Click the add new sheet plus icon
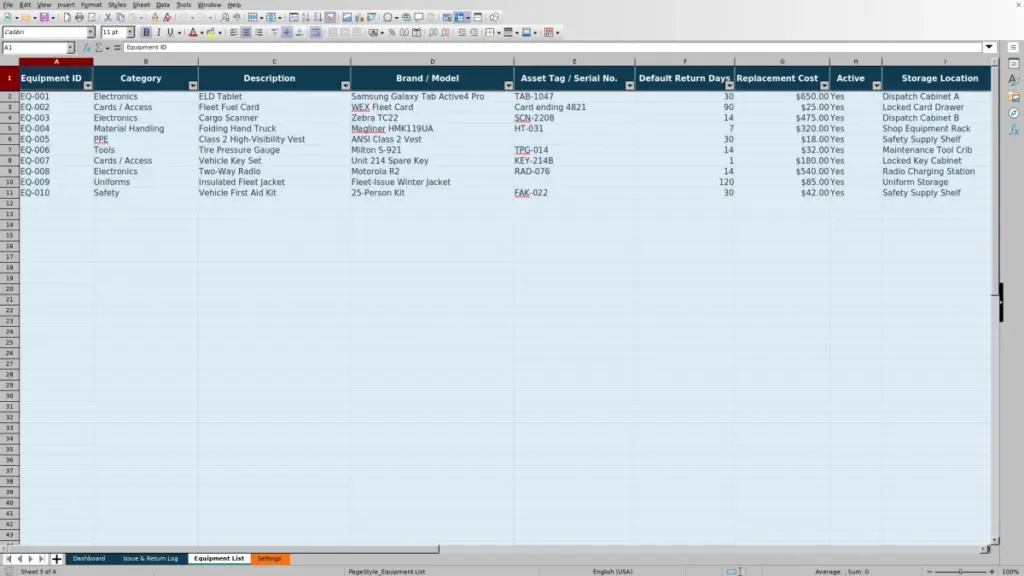Viewport: 1024px width, 576px height. [56, 559]
